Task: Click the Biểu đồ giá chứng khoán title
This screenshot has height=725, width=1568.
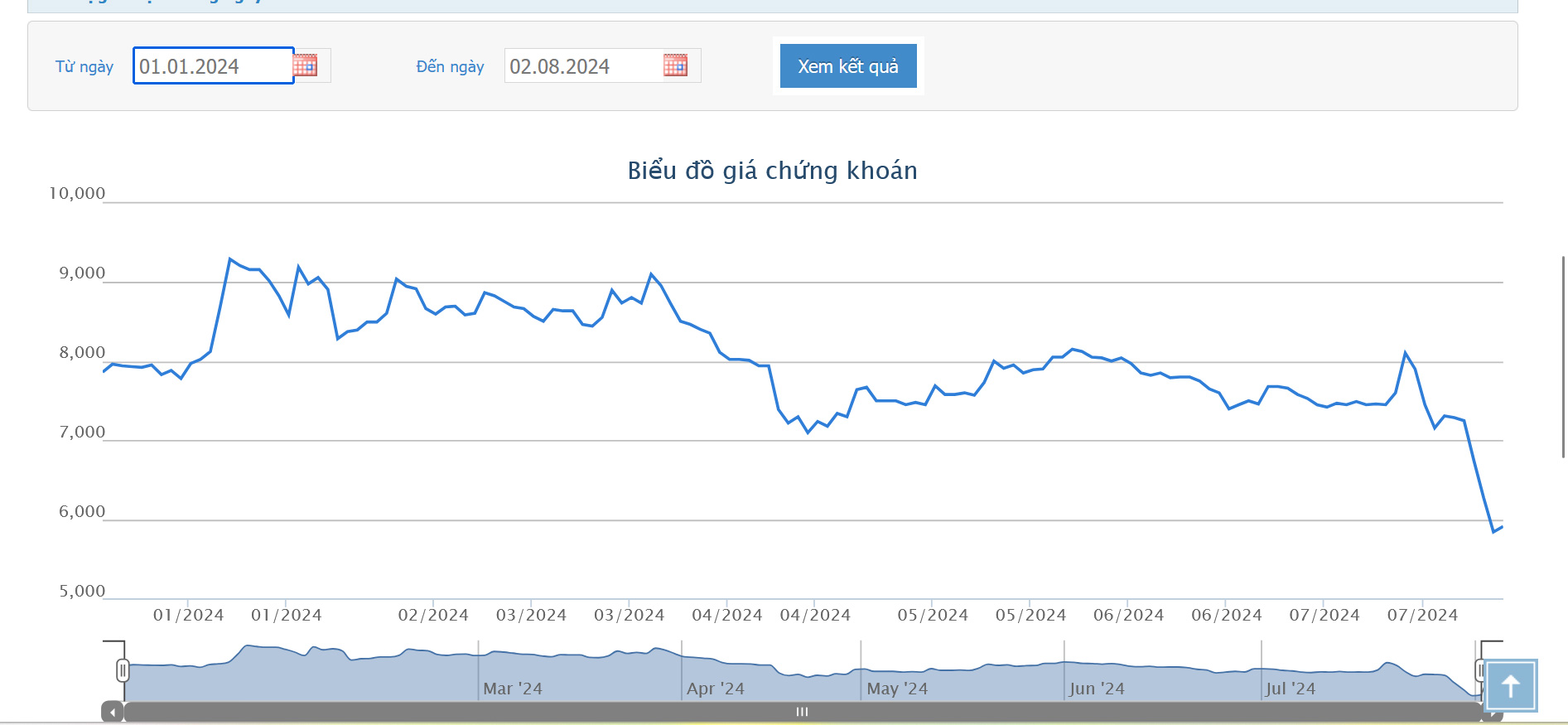Action: (x=772, y=171)
